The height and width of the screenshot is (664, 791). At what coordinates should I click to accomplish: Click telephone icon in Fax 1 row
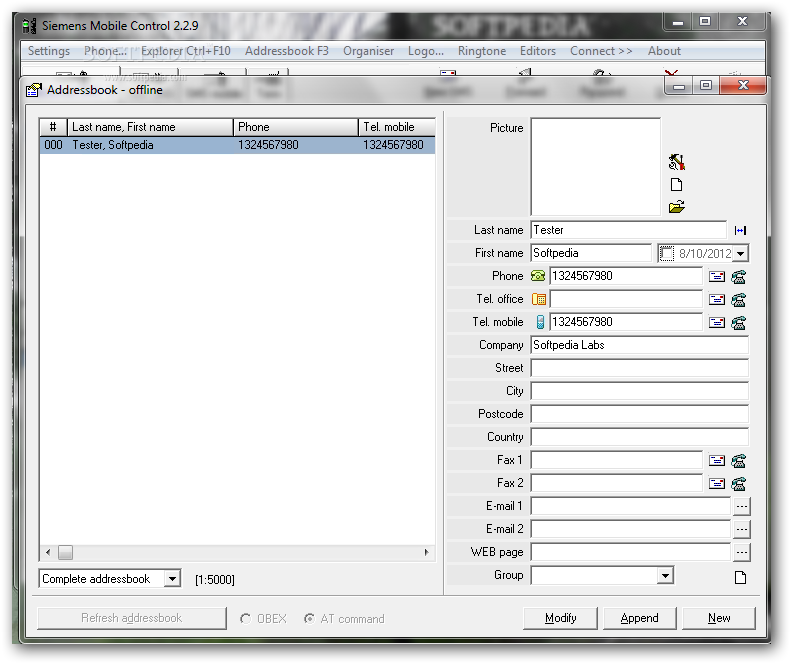point(739,461)
